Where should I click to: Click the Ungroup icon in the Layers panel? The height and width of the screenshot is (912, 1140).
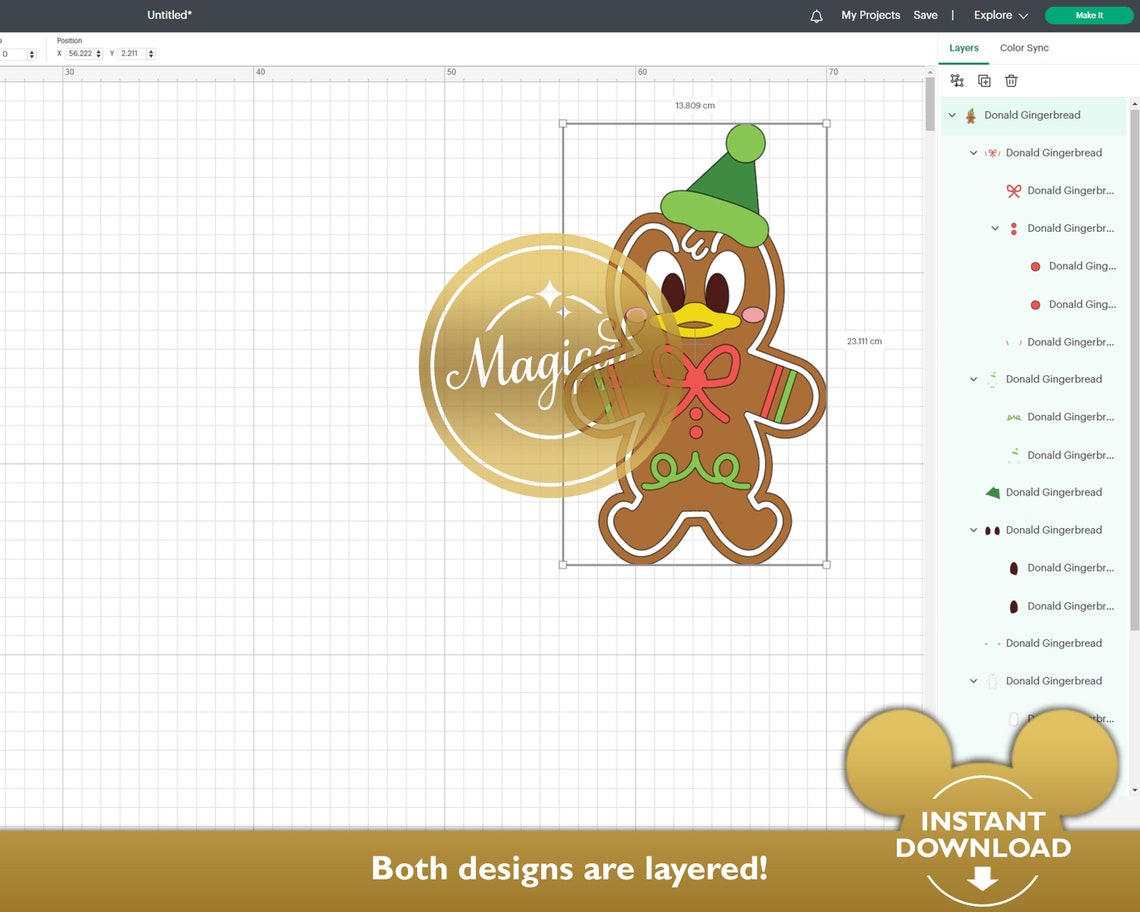(957, 80)
